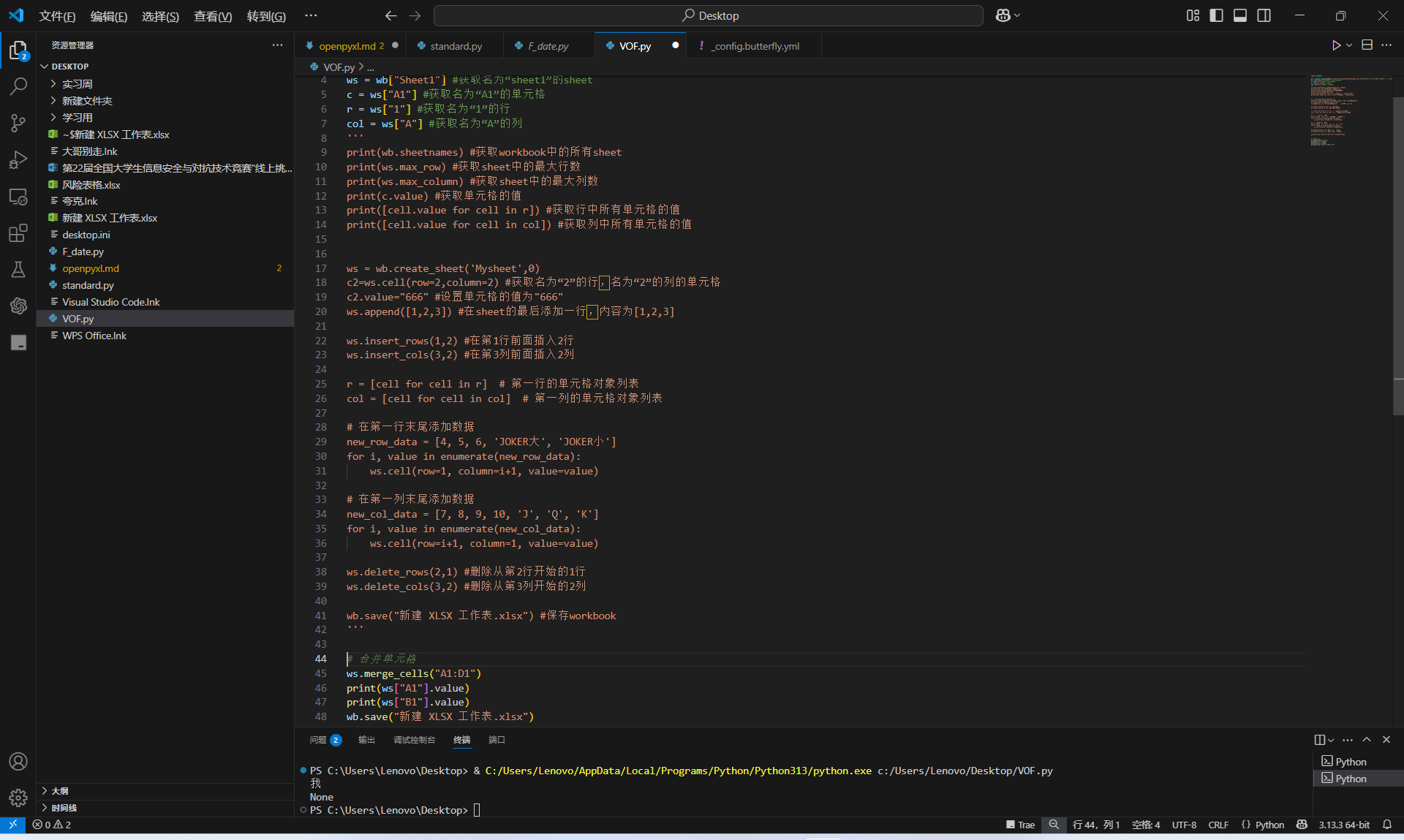The width and height of the screenshot is (1404, 840).
Task: Click the Desktop command center search box
Action: (x=709, y=15)
